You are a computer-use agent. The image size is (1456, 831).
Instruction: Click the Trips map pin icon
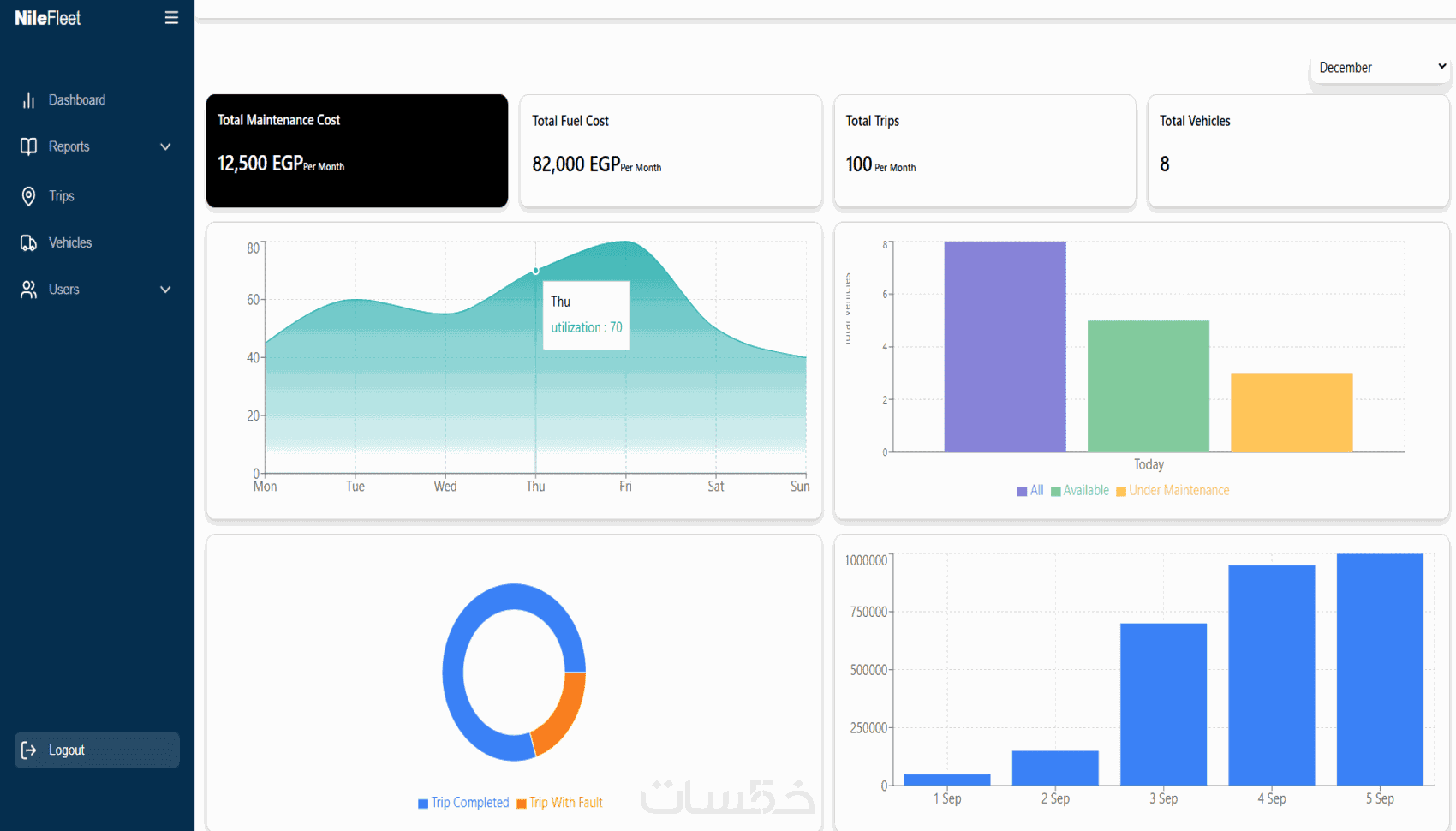[28, 196]
